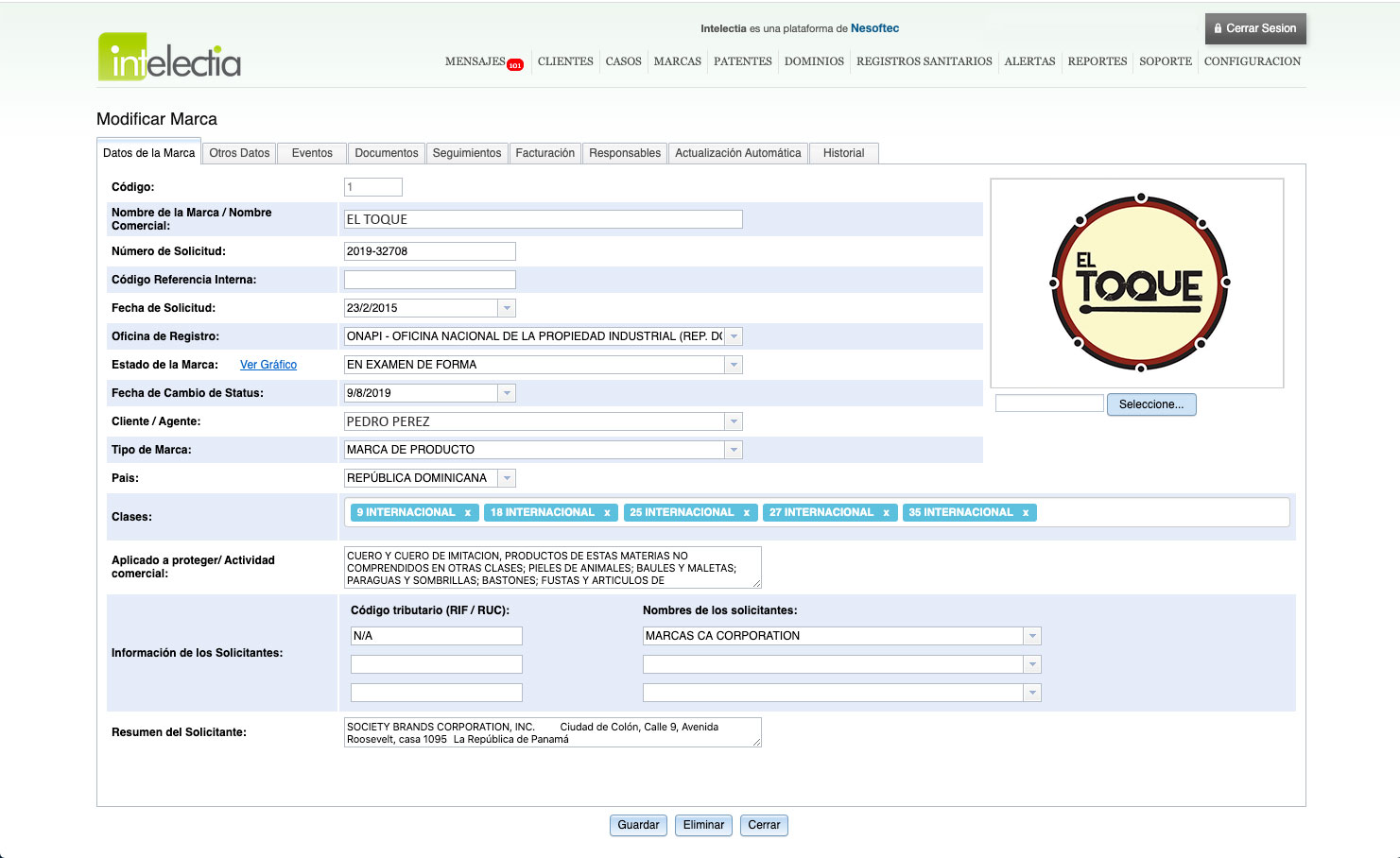Click the Cerrar Sesion button
This screenshot has height=858, width=1400.
tap(1255, 28)
